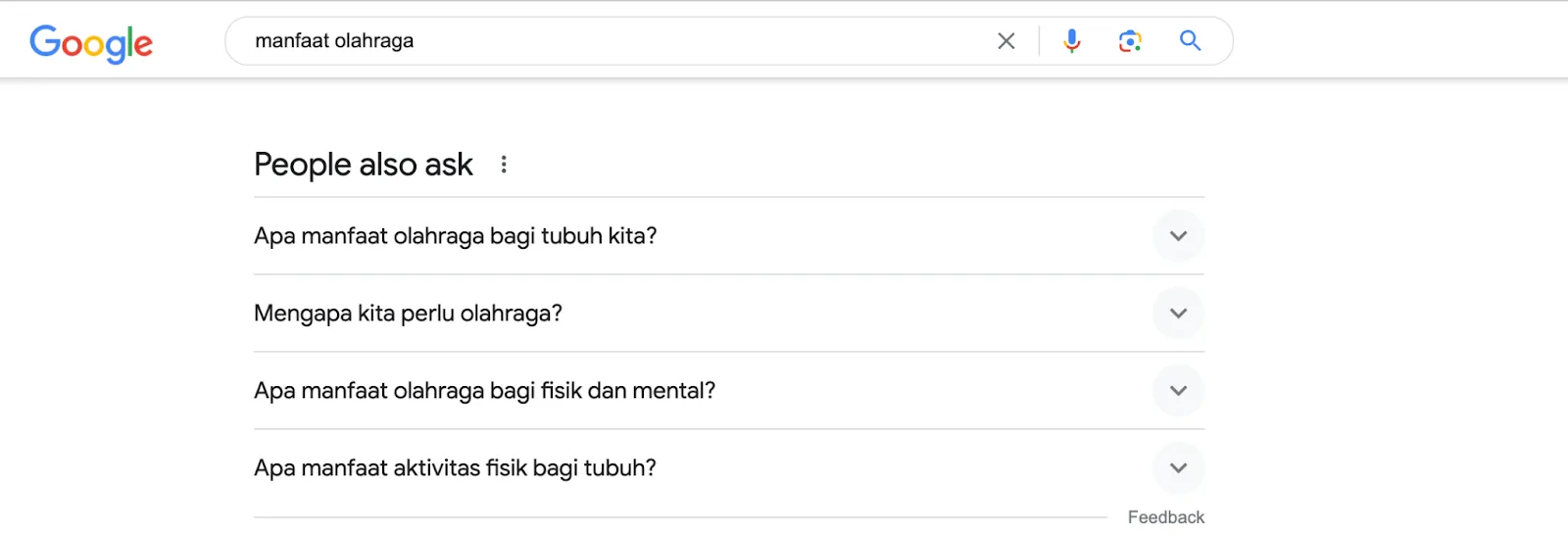Click the 'People also ask' heading

(364, 165)
